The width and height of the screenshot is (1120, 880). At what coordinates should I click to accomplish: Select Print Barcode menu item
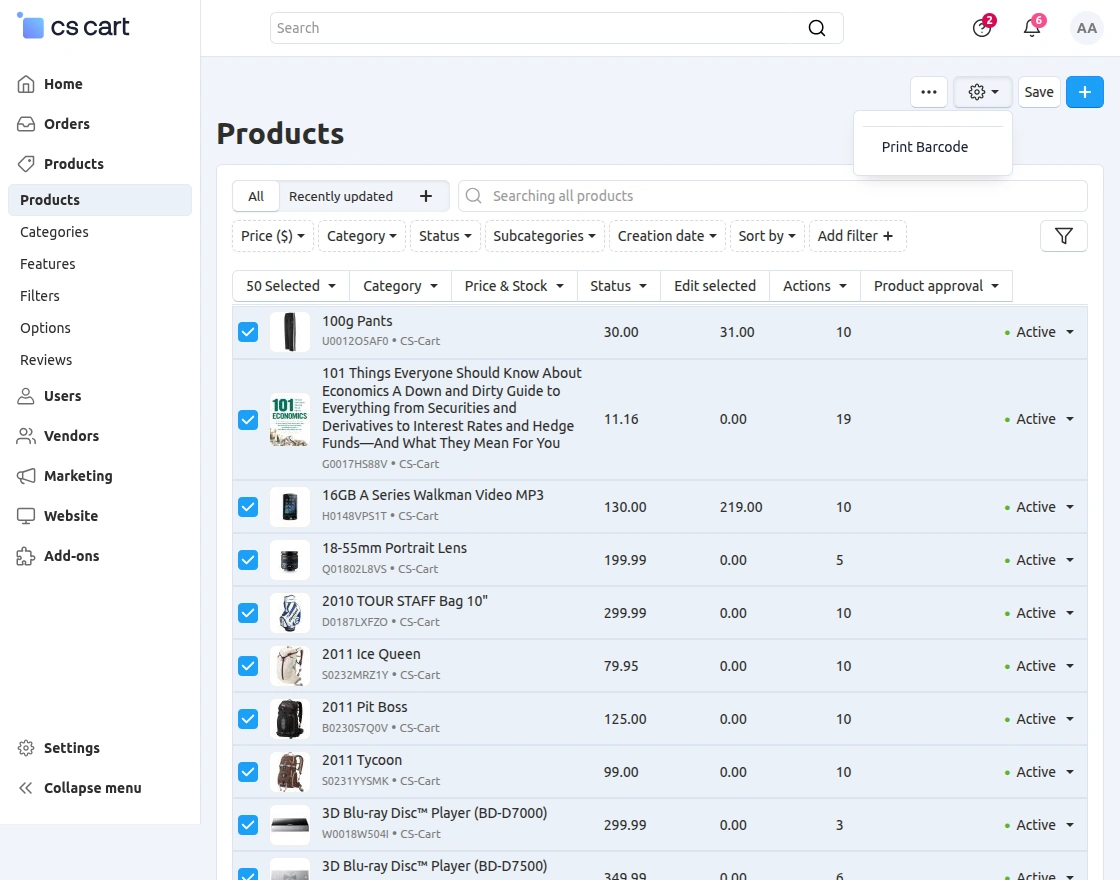(x=924, y=147)
